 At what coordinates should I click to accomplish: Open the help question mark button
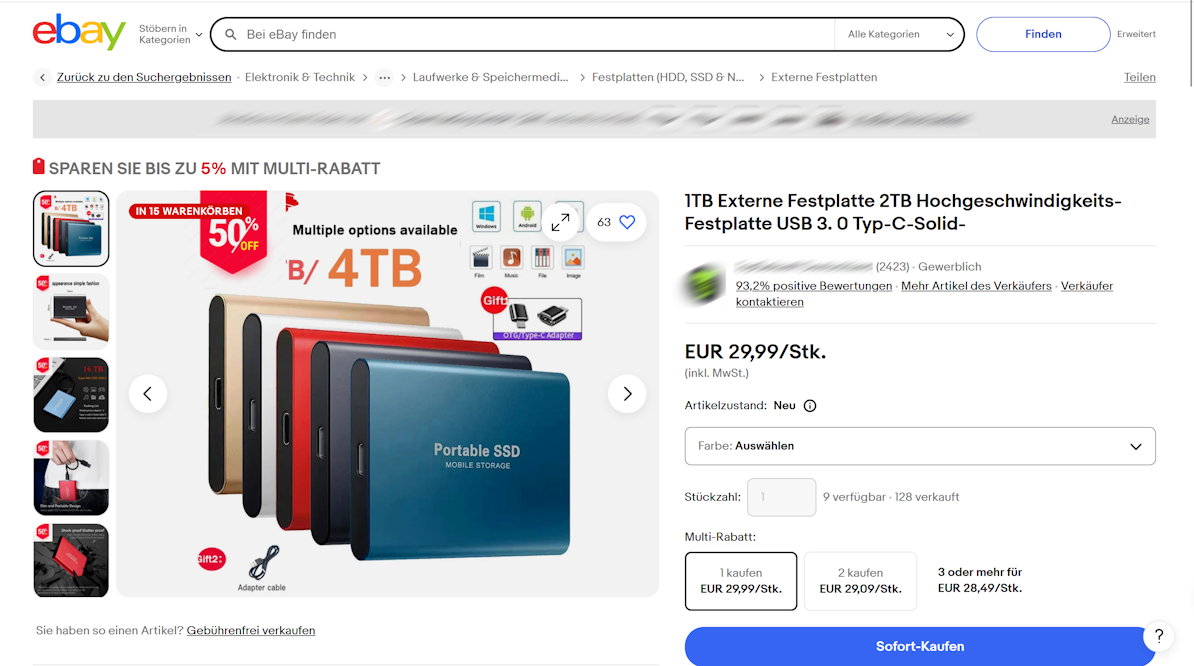pyautogui.click(x=1159, y=636)
